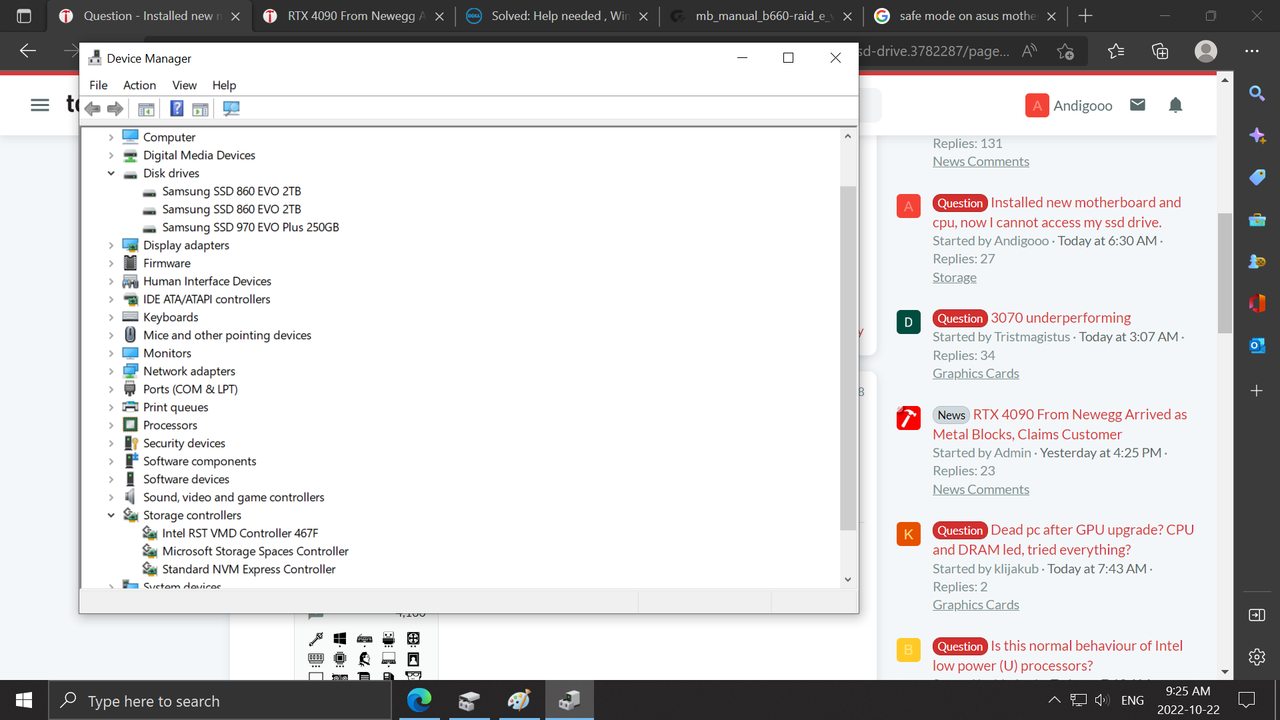This screenshot has height=720, width=1280.
Task: Select Mice and other pointing devices
Action: (227, 335)
